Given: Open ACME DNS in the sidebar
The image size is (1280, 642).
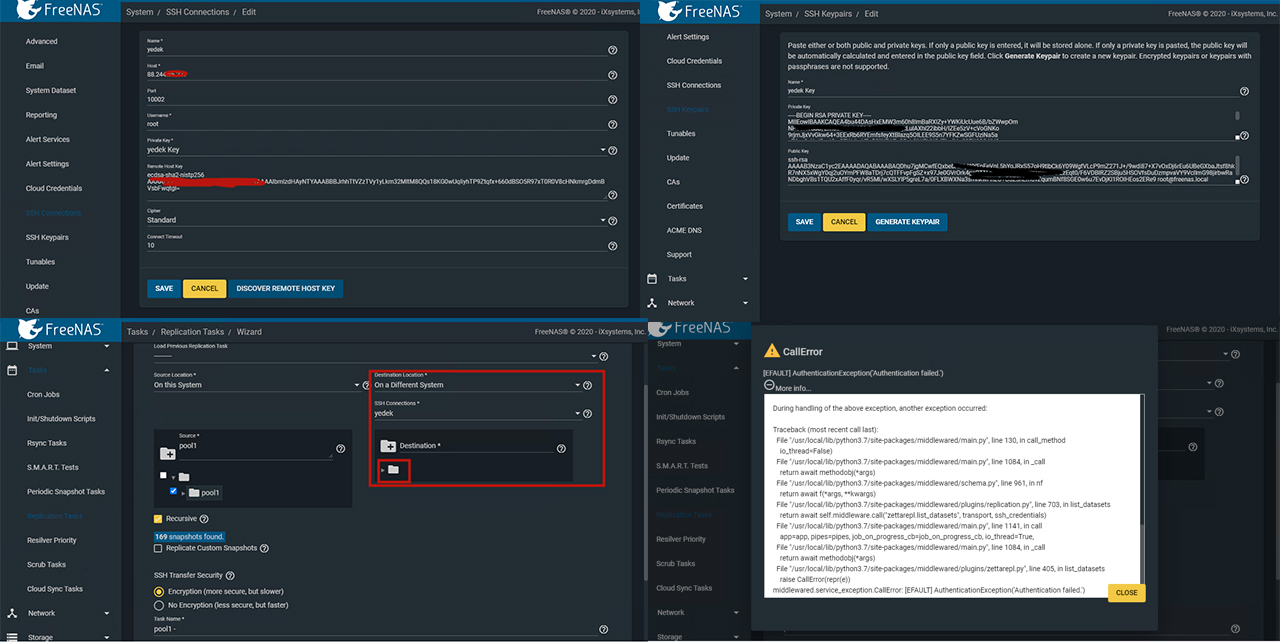Looking at the screenshot, I should (684, 230).
